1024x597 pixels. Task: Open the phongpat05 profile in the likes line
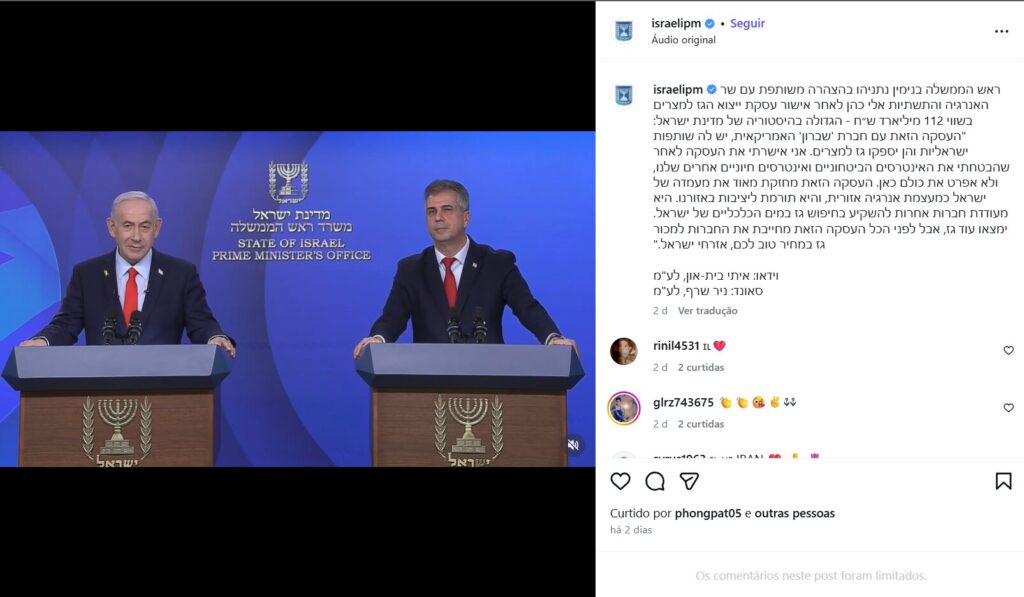(x=708, y=513)
